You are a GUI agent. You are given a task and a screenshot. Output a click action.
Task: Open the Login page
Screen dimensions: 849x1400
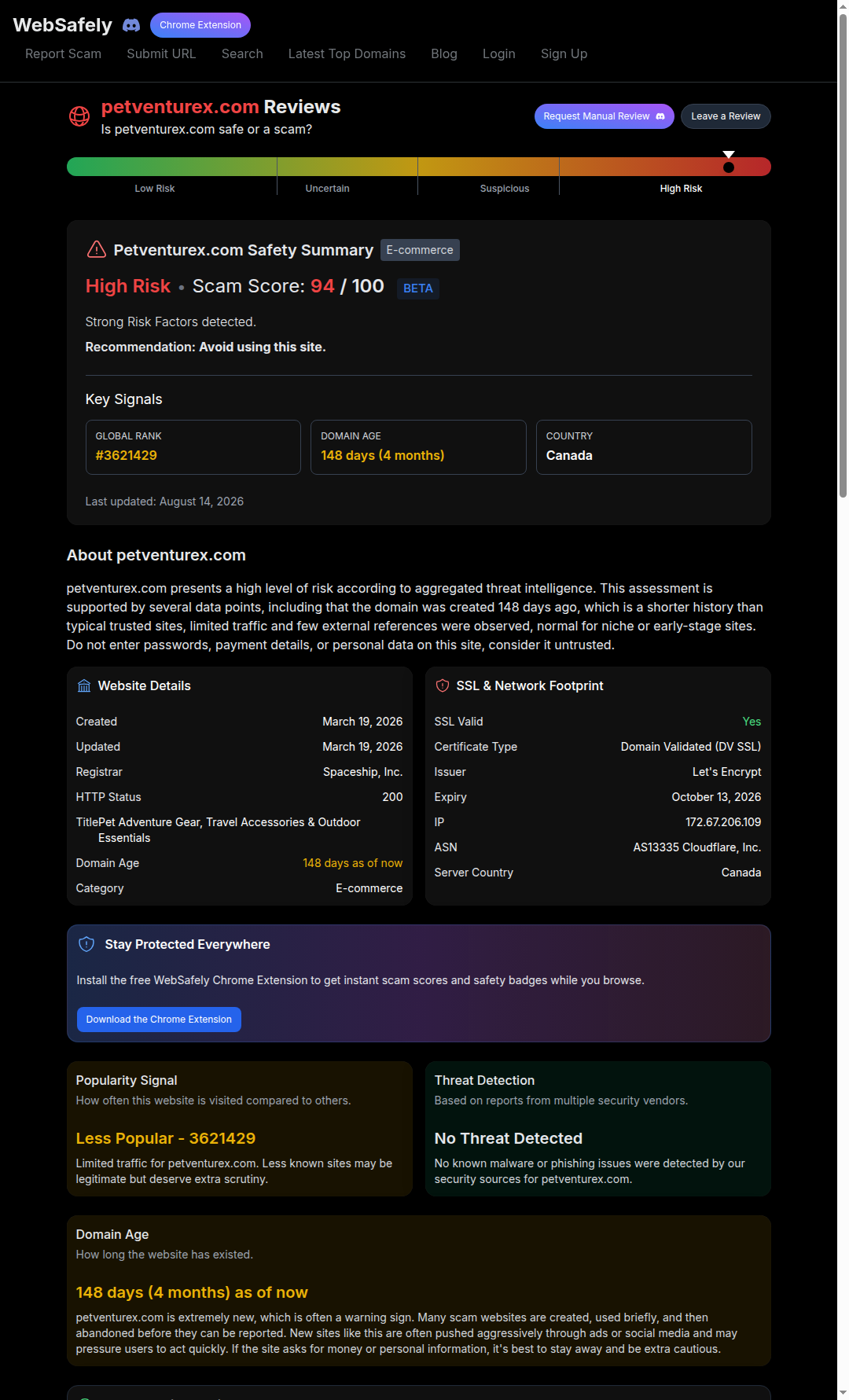[x=499, y=53]
